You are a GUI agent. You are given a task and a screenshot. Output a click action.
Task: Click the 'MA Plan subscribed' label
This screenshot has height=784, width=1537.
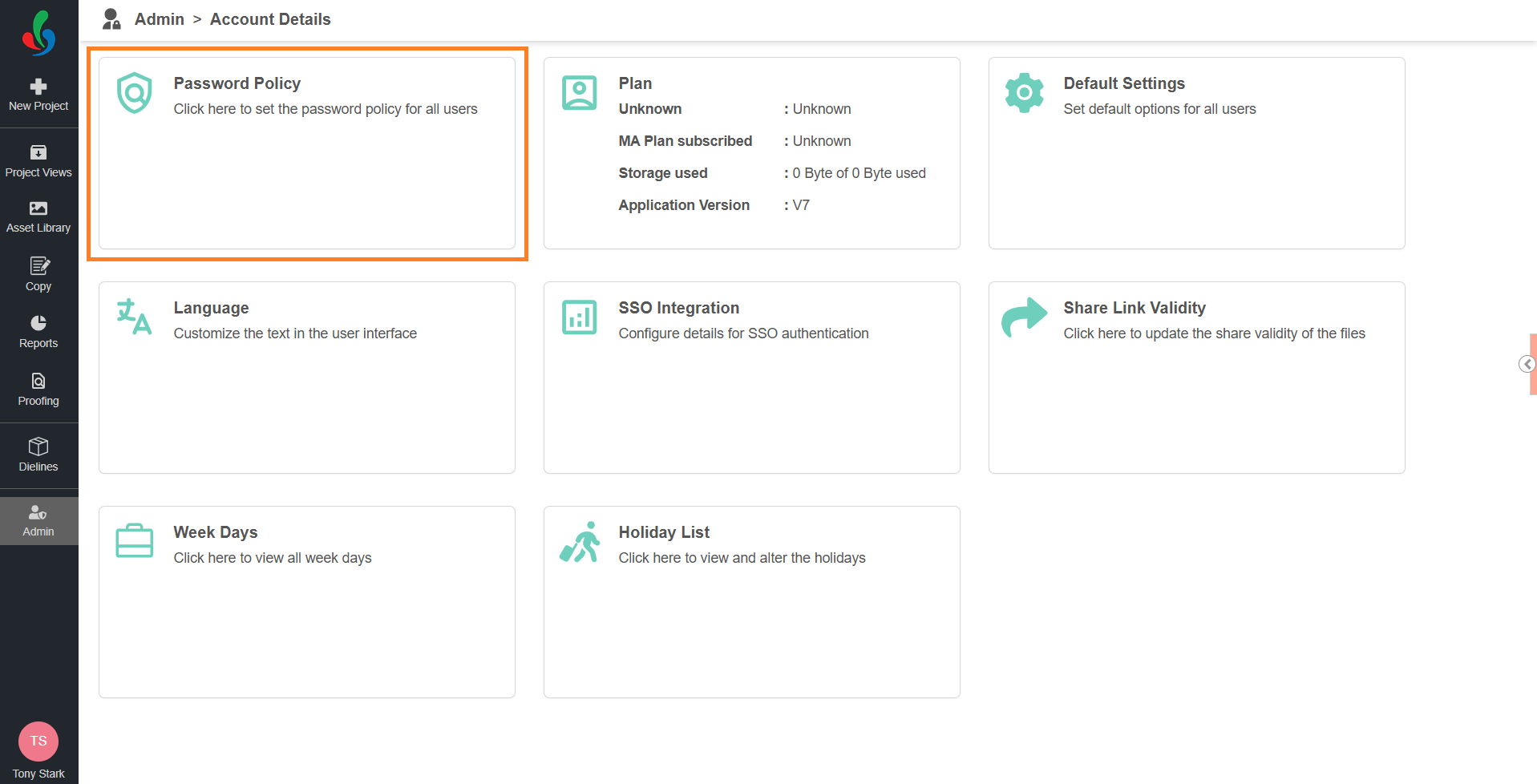[x=686, y=141]
